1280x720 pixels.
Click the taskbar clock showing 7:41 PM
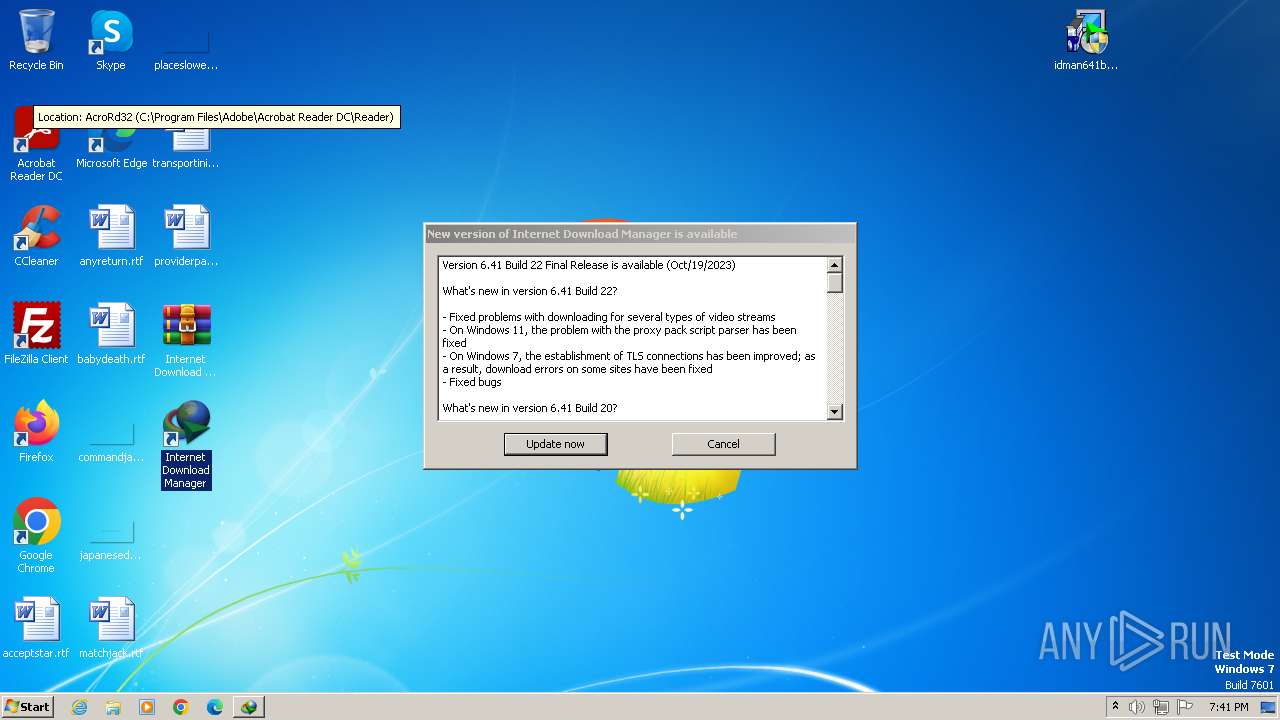coord(1229,707)
